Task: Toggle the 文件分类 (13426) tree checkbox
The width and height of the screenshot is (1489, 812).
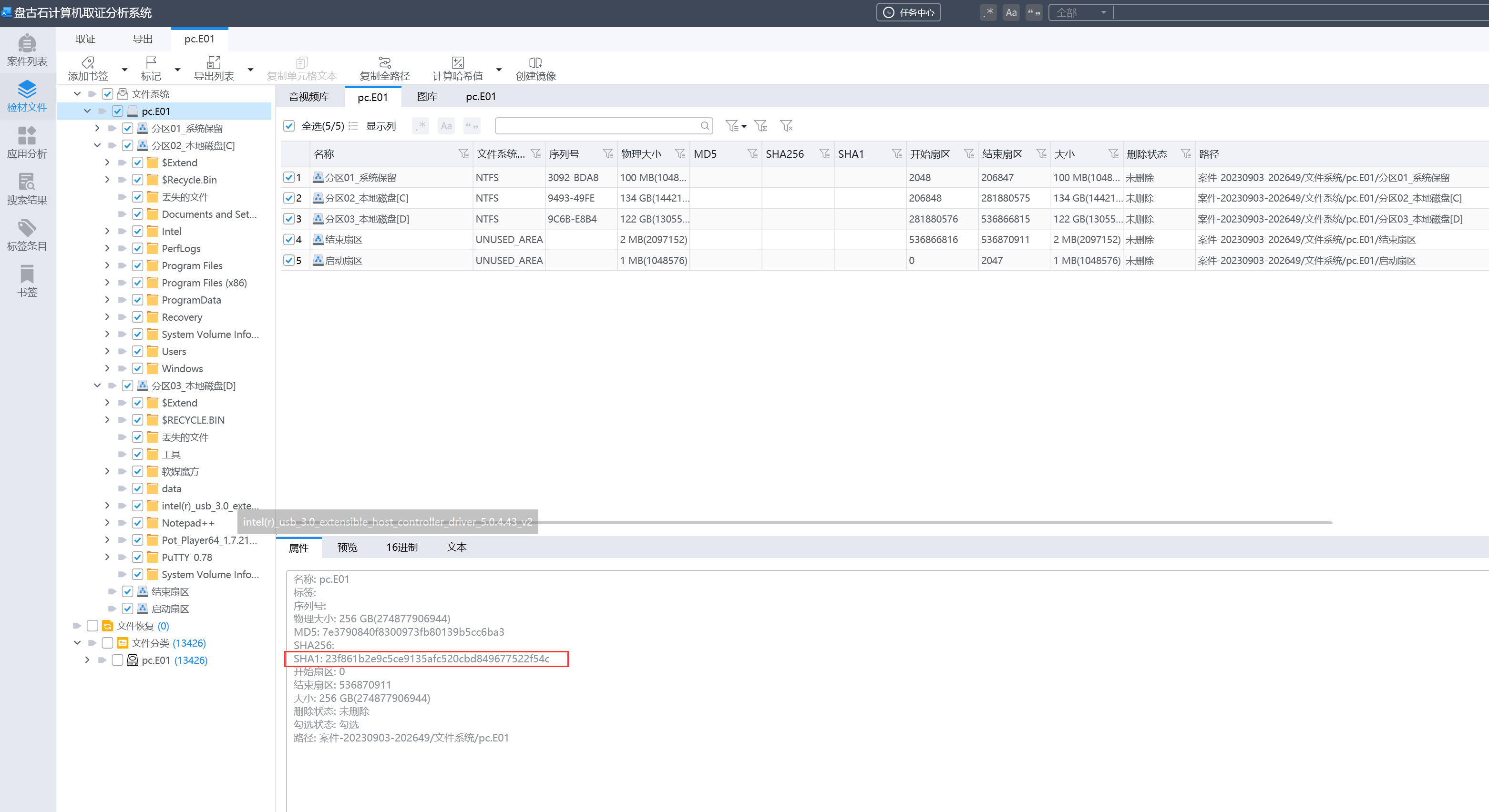Action: 107,643
